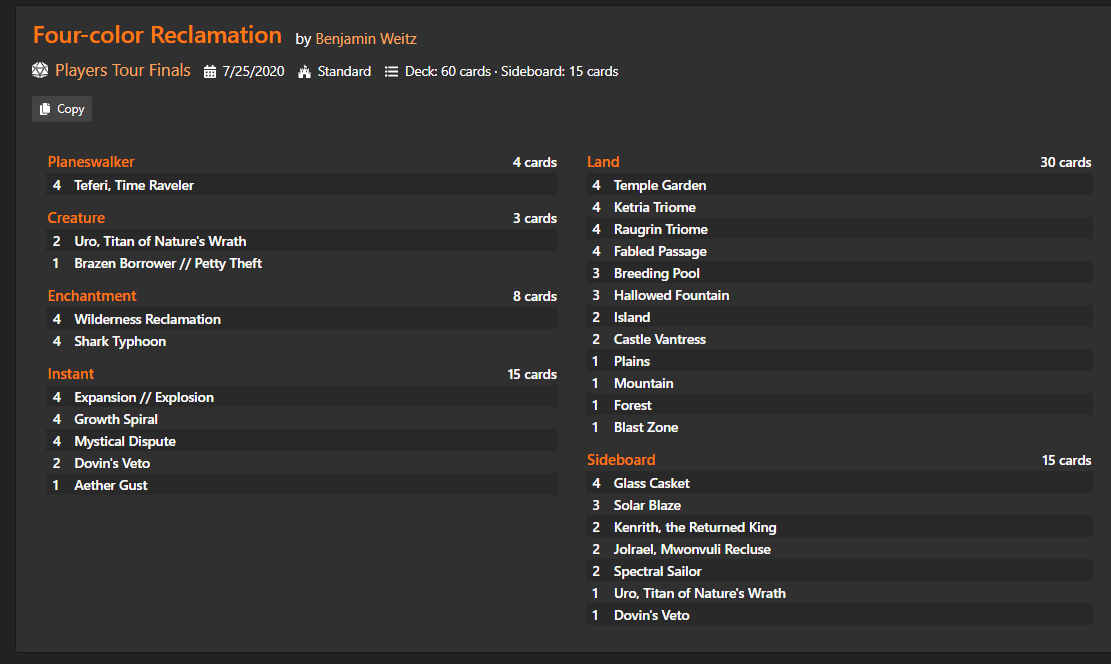
Task: Click the Deck: 60 cards · Sideboard: 15 cards text
Action: (512, 72)
